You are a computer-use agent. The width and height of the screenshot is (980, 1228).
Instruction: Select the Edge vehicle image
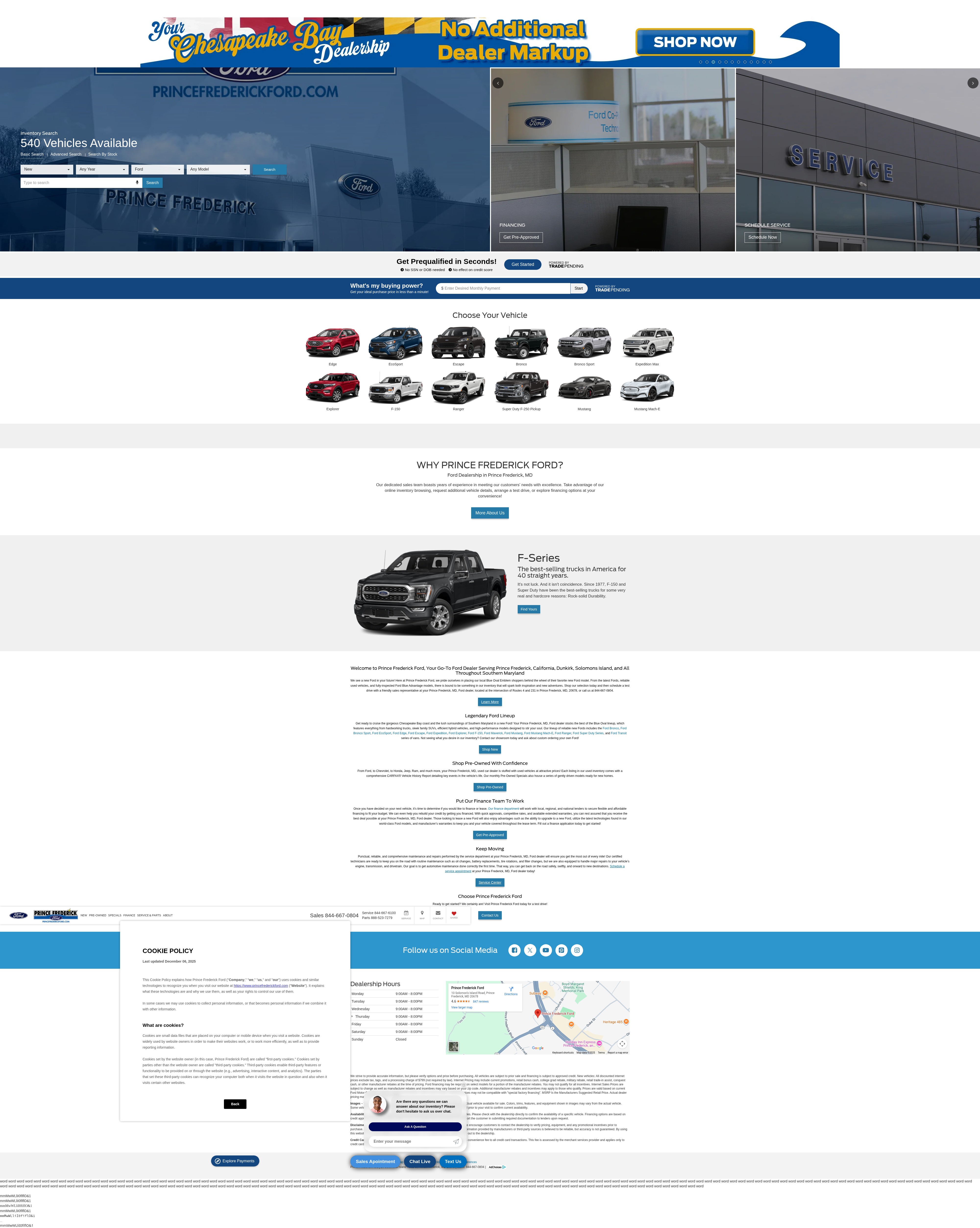click(332, 342)
